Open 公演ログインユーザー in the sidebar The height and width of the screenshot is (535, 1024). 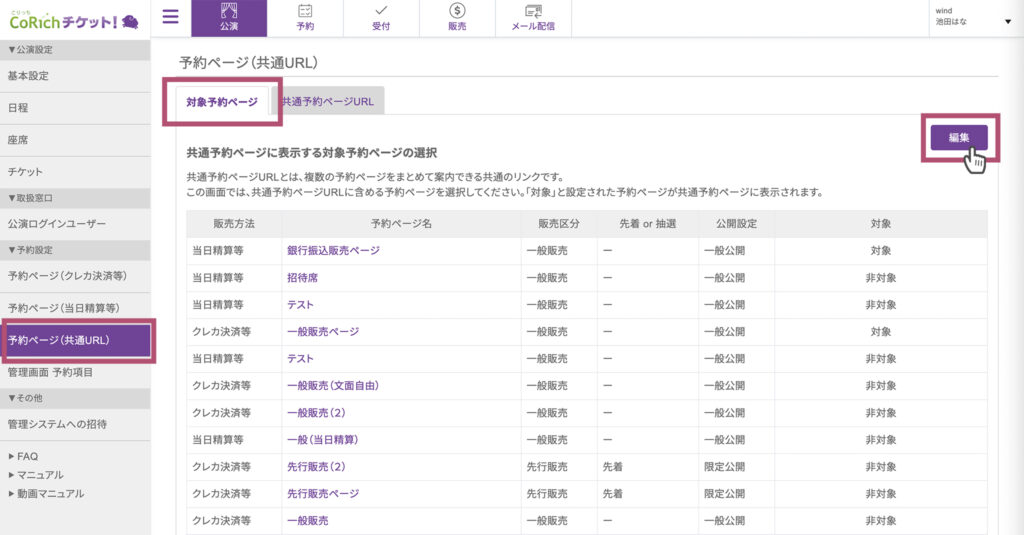tap(56, 224)
